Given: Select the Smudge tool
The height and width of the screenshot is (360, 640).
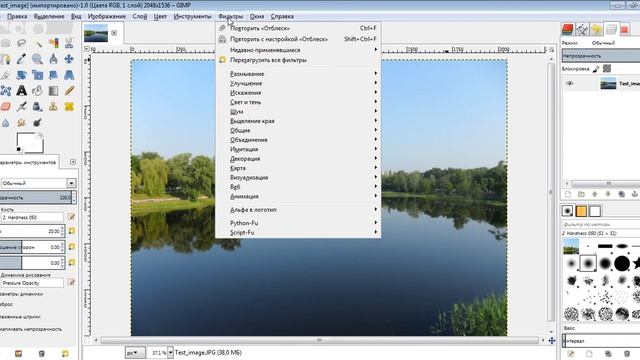Looking at the screenshot, I should point(21,122).
